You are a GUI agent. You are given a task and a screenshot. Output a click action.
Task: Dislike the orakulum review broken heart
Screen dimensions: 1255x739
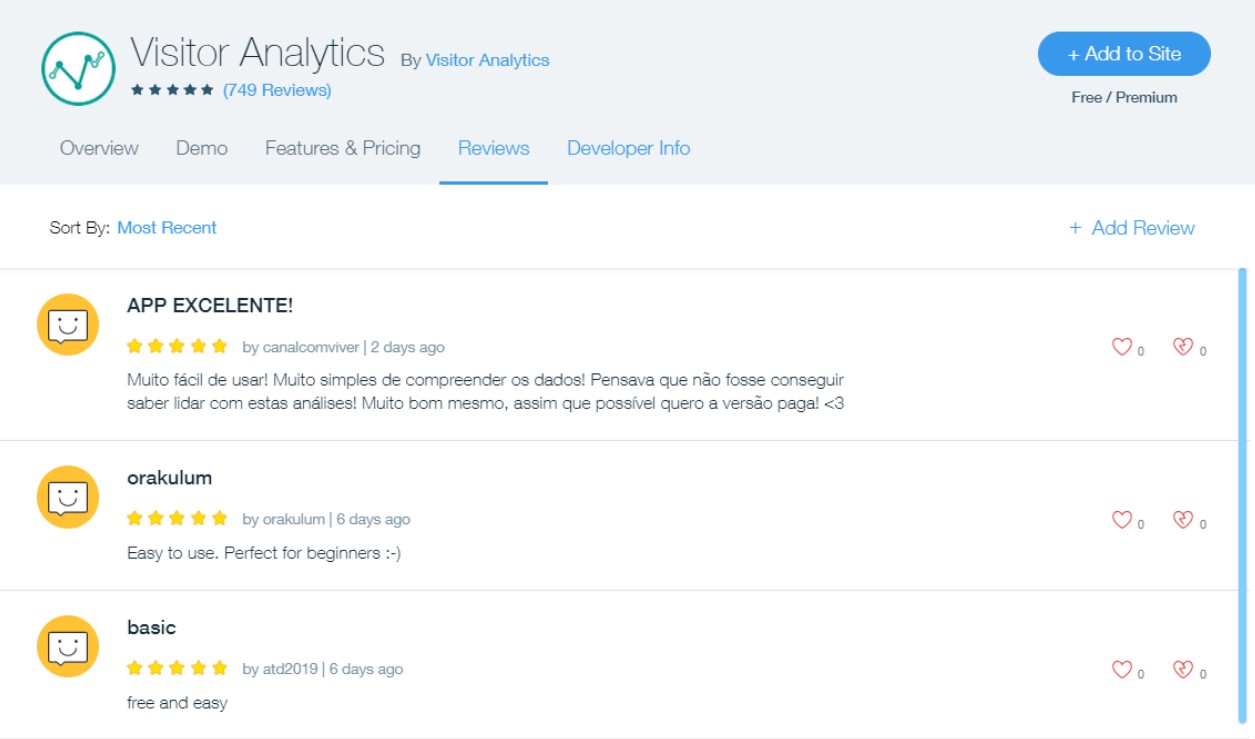[x=1183, y=520]
